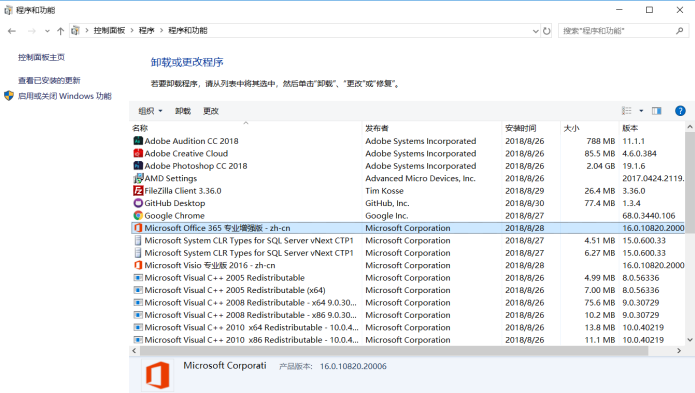Click the 2018/8/30 install date cell
695x393 pixels.
(524, 203)
